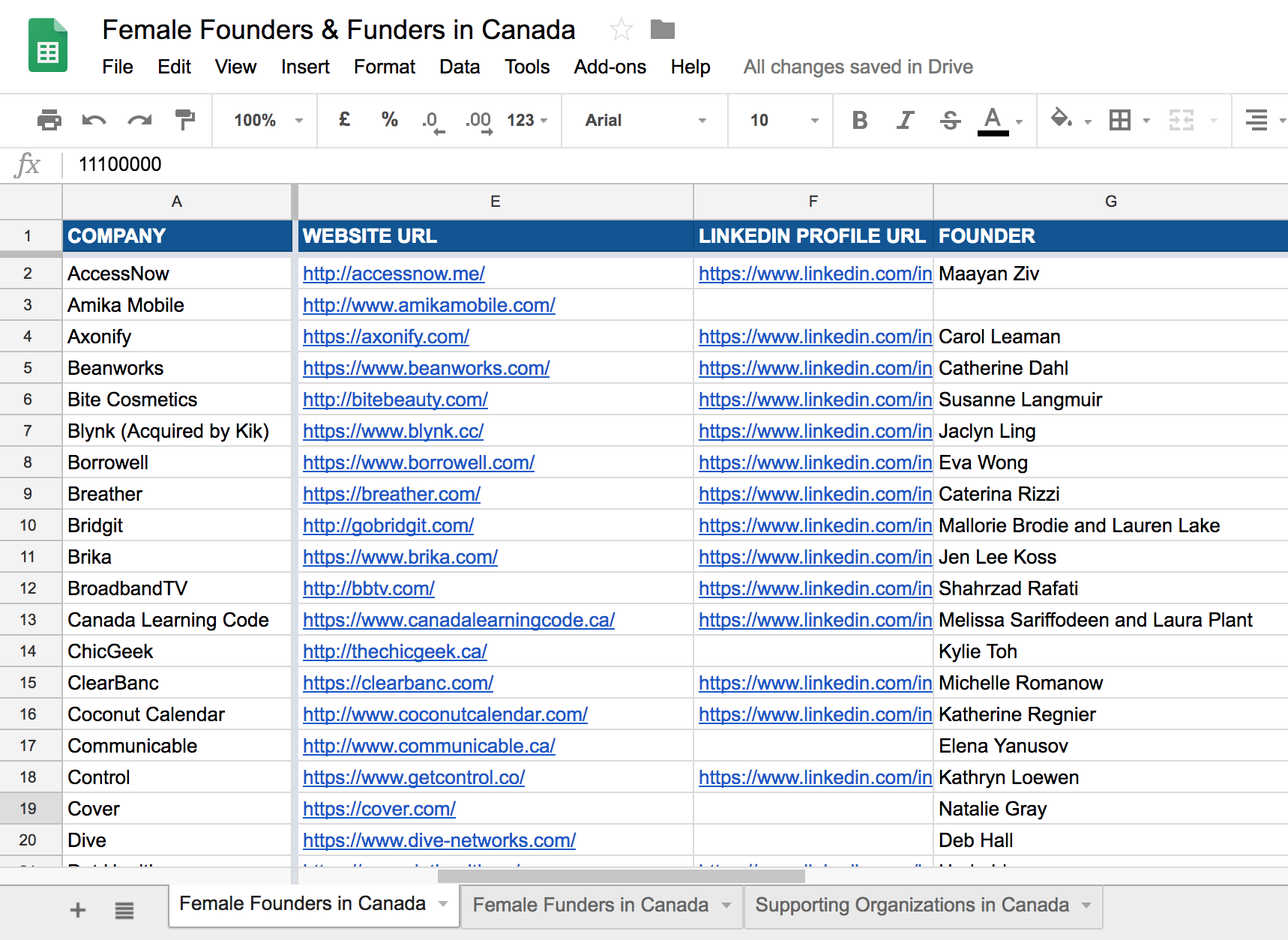Select column E header
1288x940 pixels.
click(x=496, y=201)
